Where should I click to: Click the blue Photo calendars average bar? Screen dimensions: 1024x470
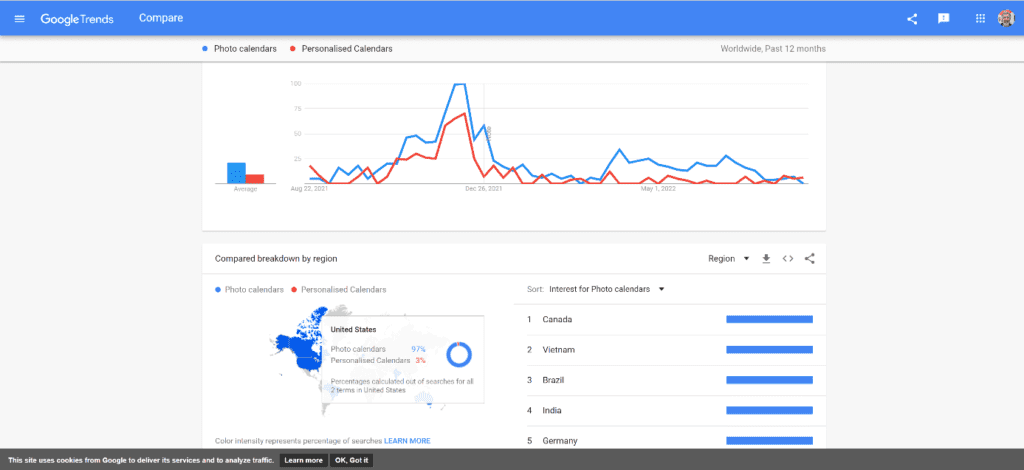[x=236, y=173]
